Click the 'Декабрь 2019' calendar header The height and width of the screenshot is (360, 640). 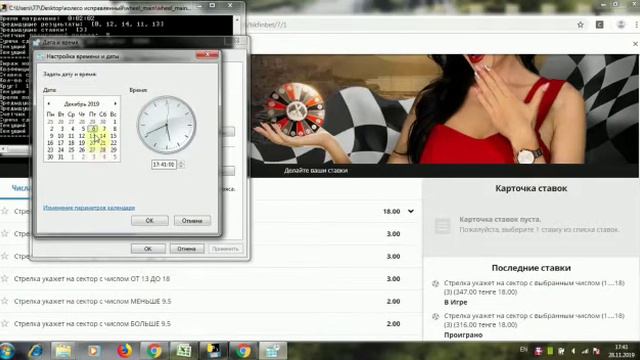(x=82, y=104)
